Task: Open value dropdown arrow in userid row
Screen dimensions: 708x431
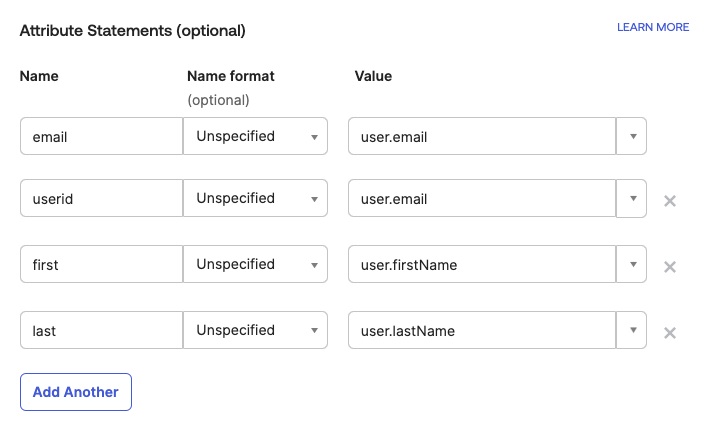Action: pyautogui.click(x=631, y=198)
